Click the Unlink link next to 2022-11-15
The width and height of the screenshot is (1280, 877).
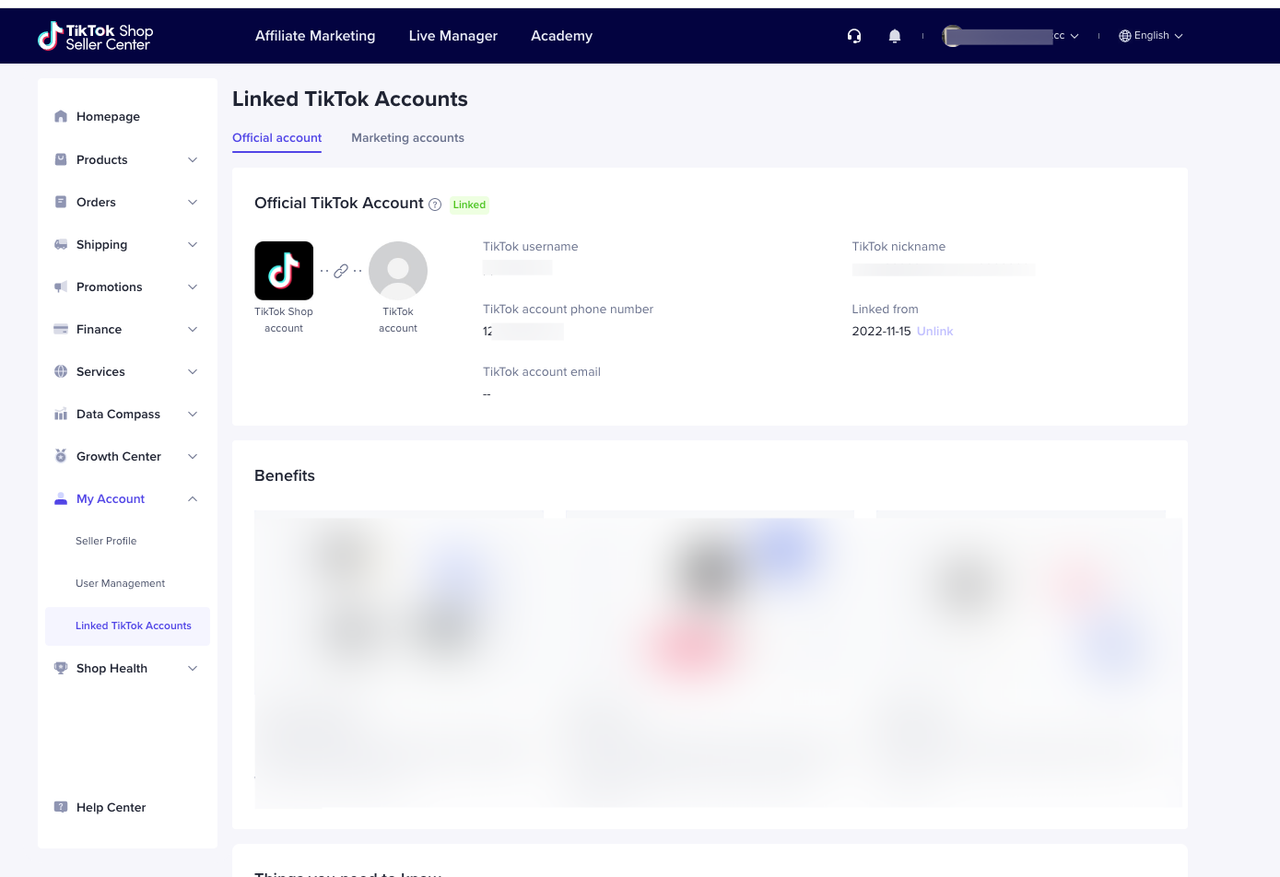click(934, 331)
